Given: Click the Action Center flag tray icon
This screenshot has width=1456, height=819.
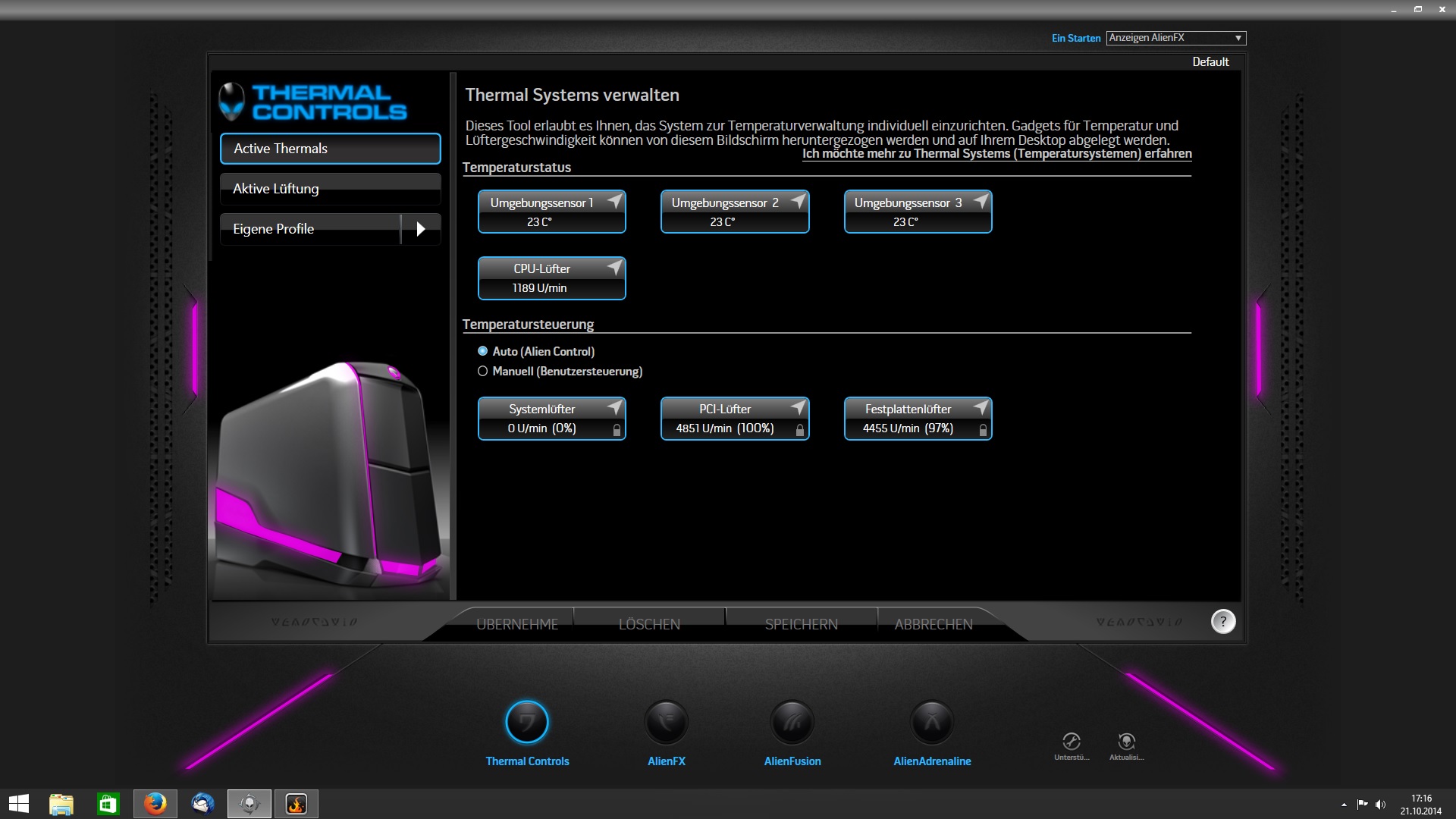Looking at the screenshot, I should pos(1362,805).
